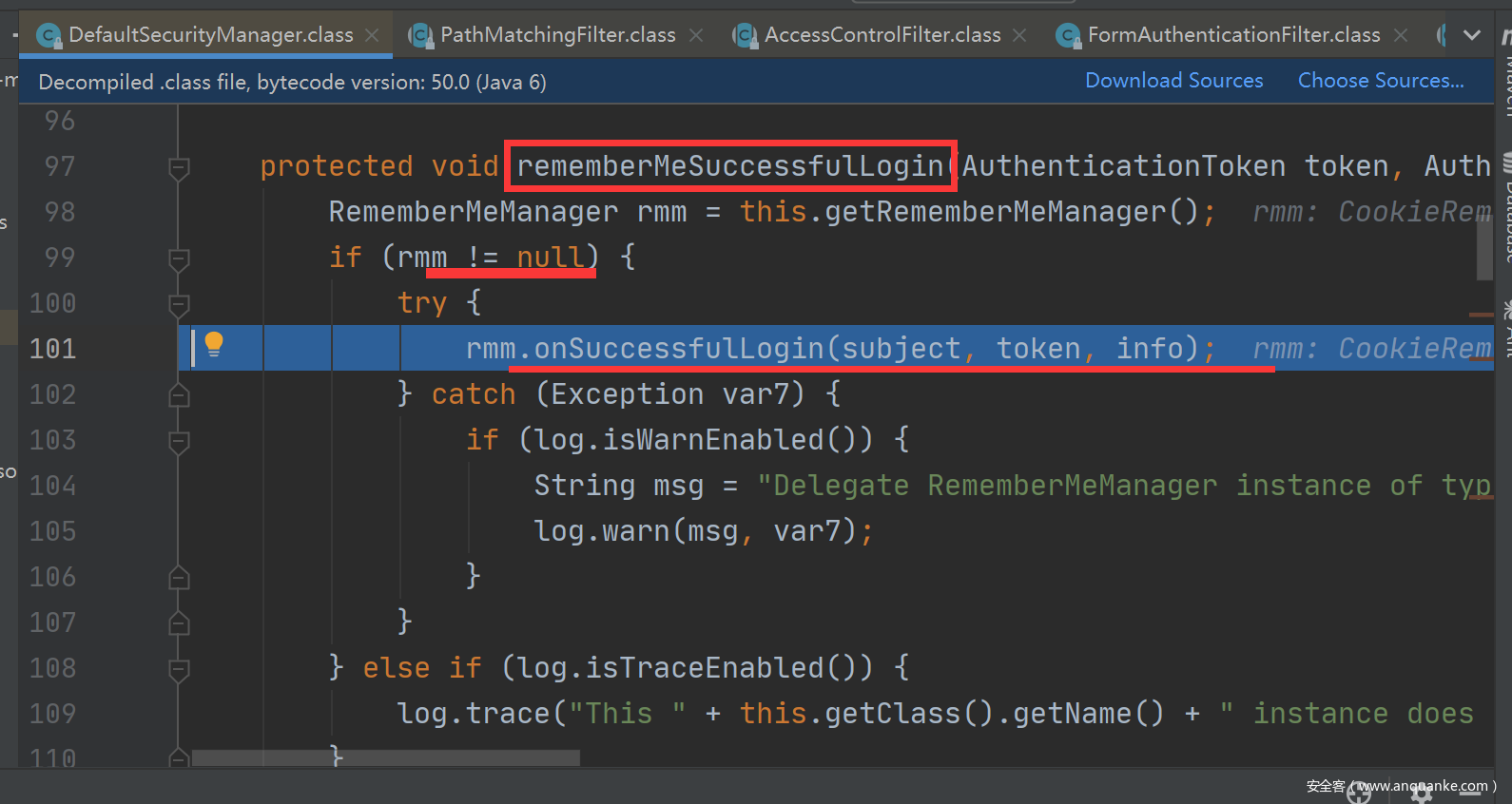Screen dimensions: 1512x804
Task: Click the minimize dash icon at bottom right
Action: point(1472,794)
